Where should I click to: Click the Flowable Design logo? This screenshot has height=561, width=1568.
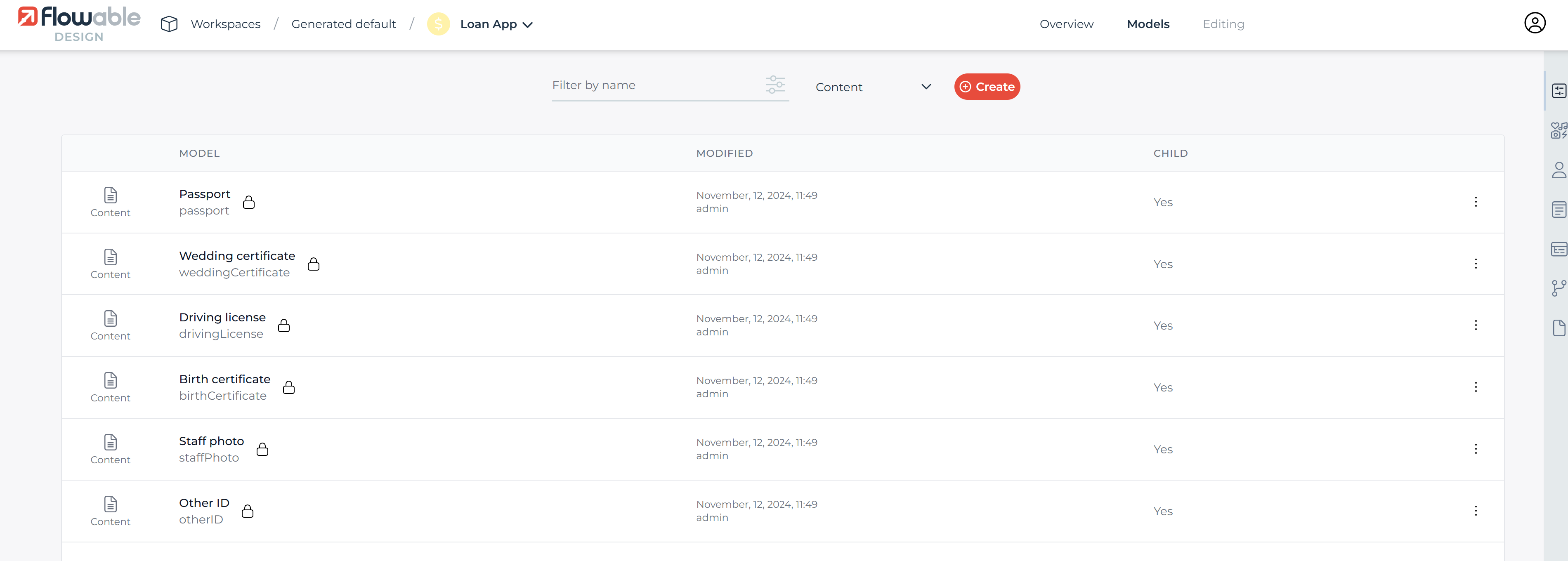(79, 24)
